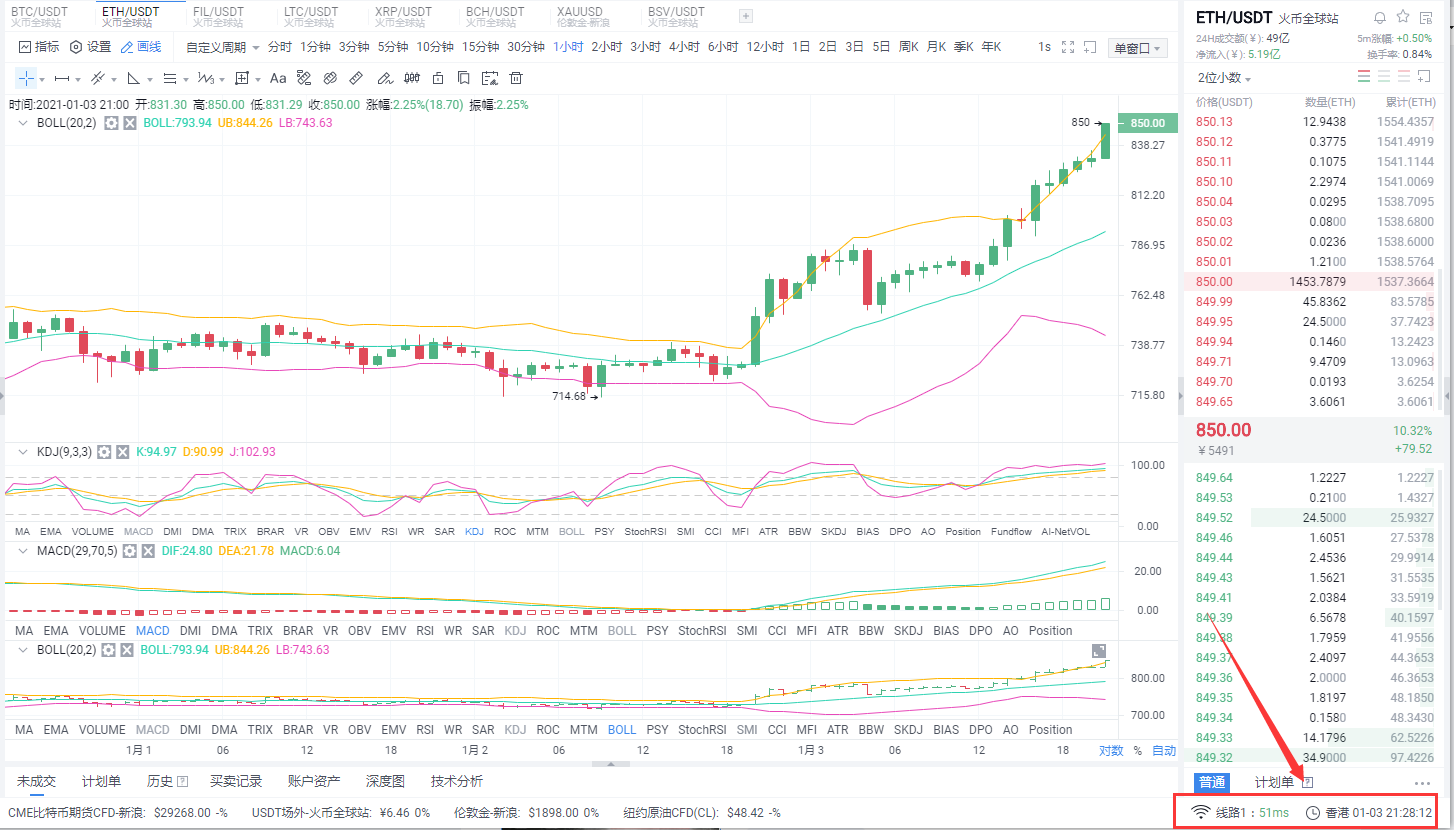Click the 画线 draw line button

[x=140, y=46]
